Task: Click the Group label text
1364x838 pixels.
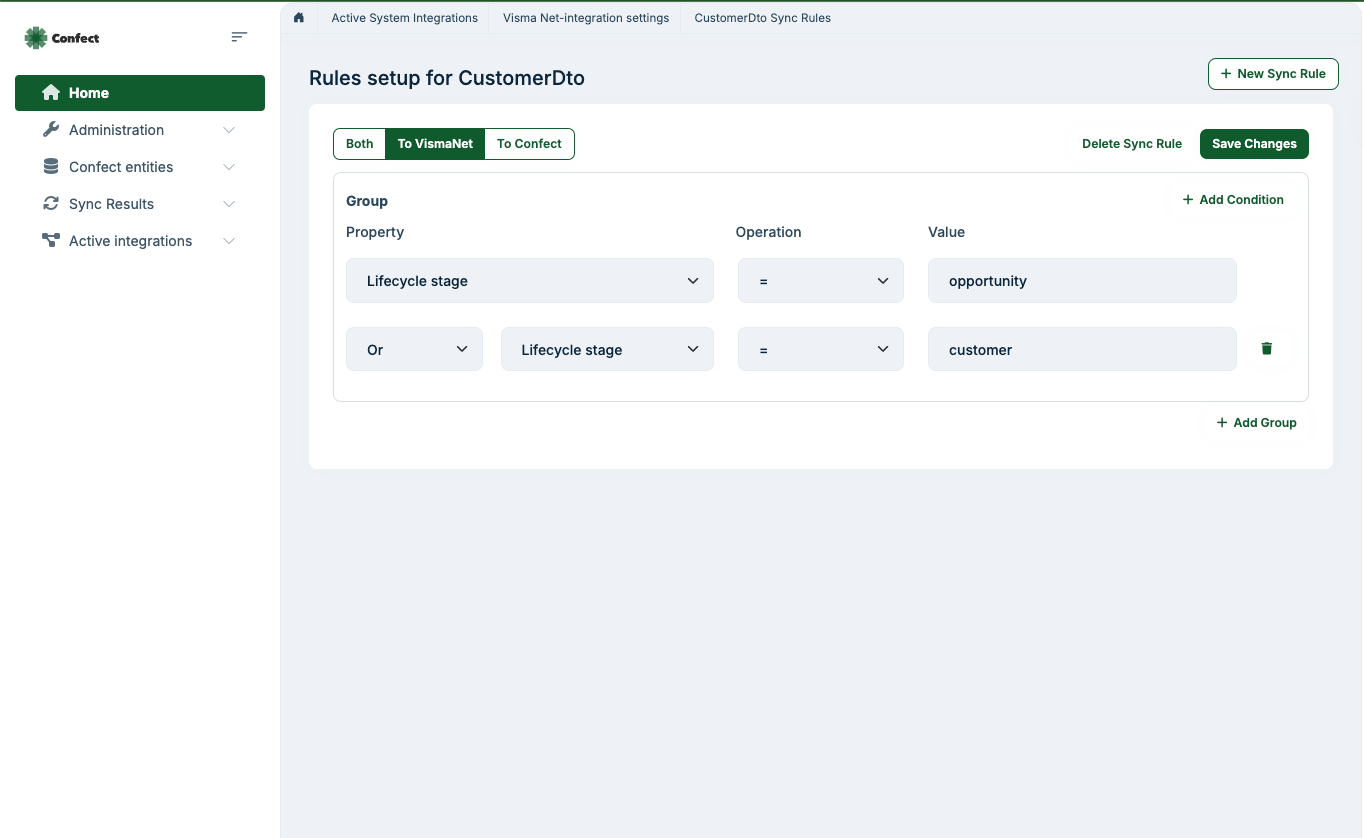Action: point(367,201)
